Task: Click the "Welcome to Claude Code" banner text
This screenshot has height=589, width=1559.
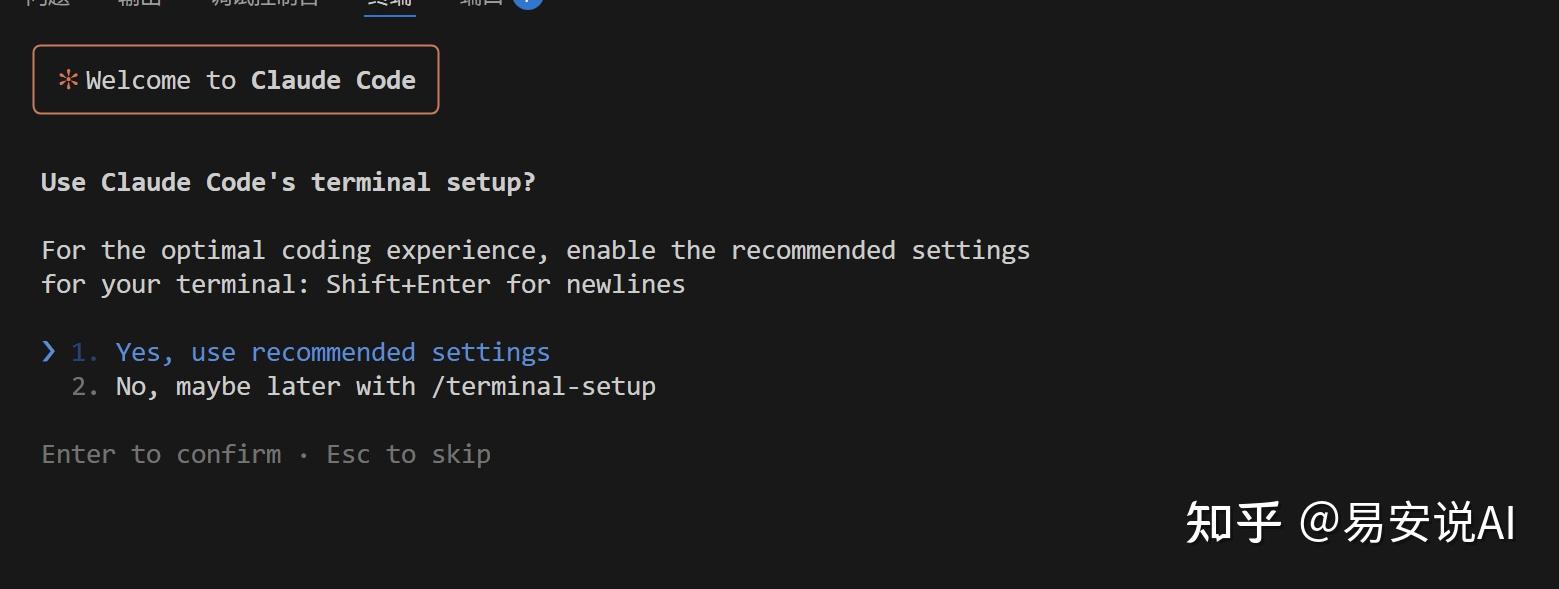Action: coord(250,80)
